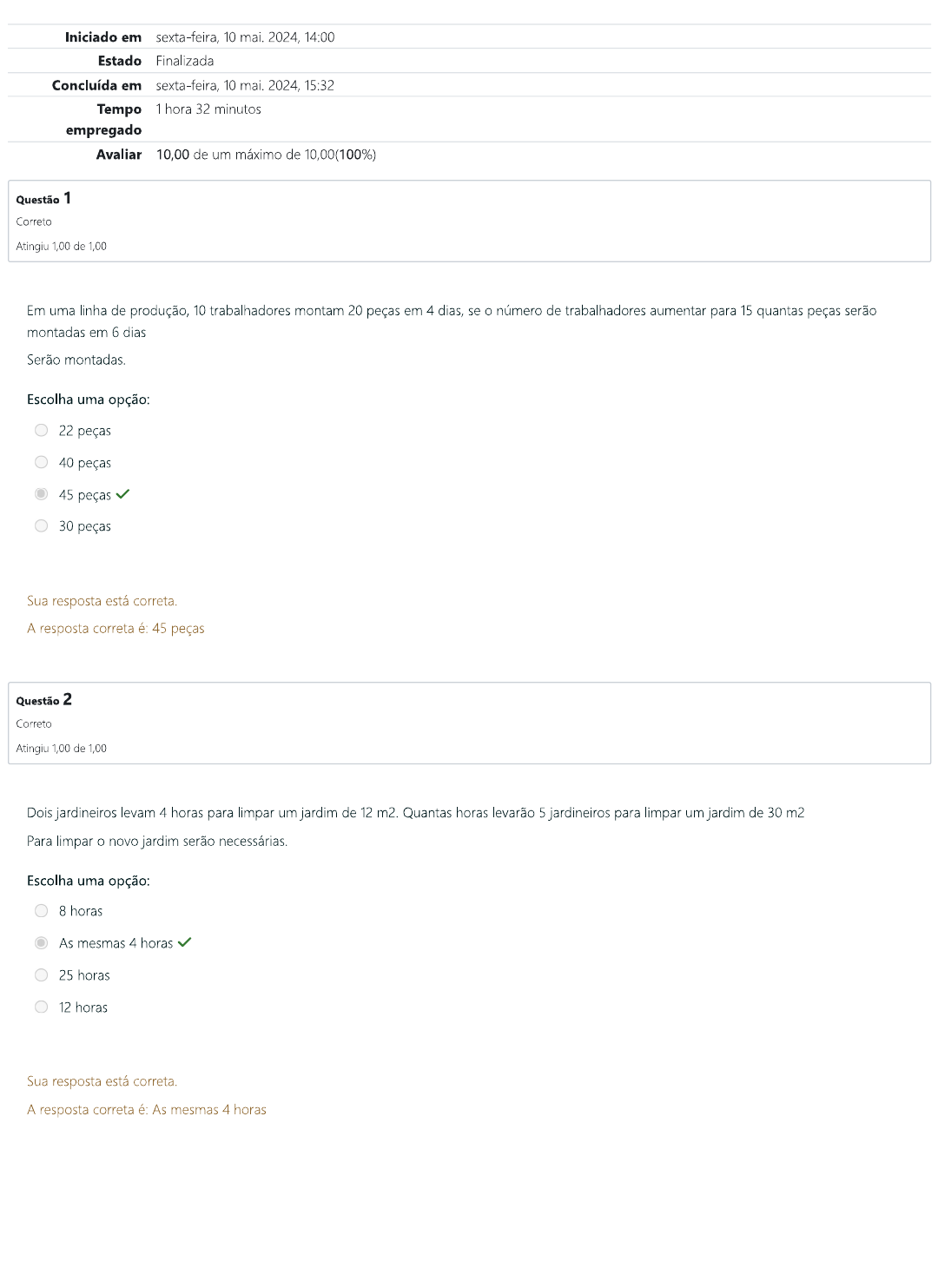938x1288 pixels.
Task: Click the selected "45 peças" radio button
Action: [x=41, y=494]
